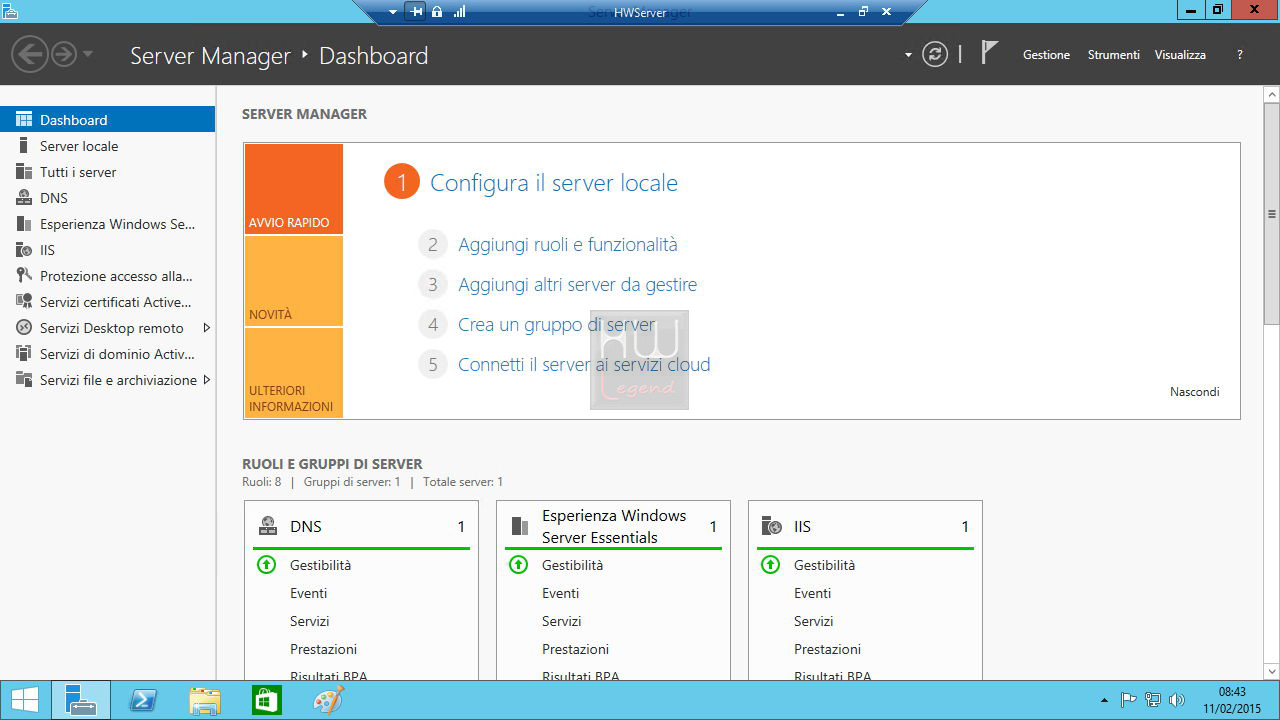Click Gestibilità in the DNS tile

click(321, 565)
